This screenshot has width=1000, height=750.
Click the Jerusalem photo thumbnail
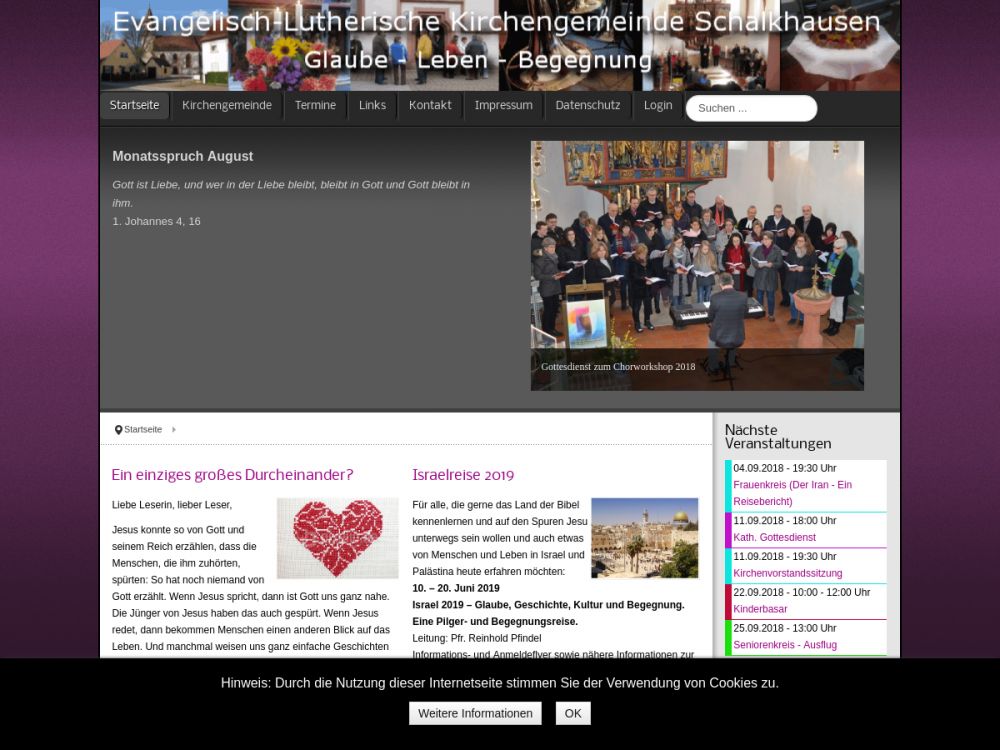coord(644,538)
